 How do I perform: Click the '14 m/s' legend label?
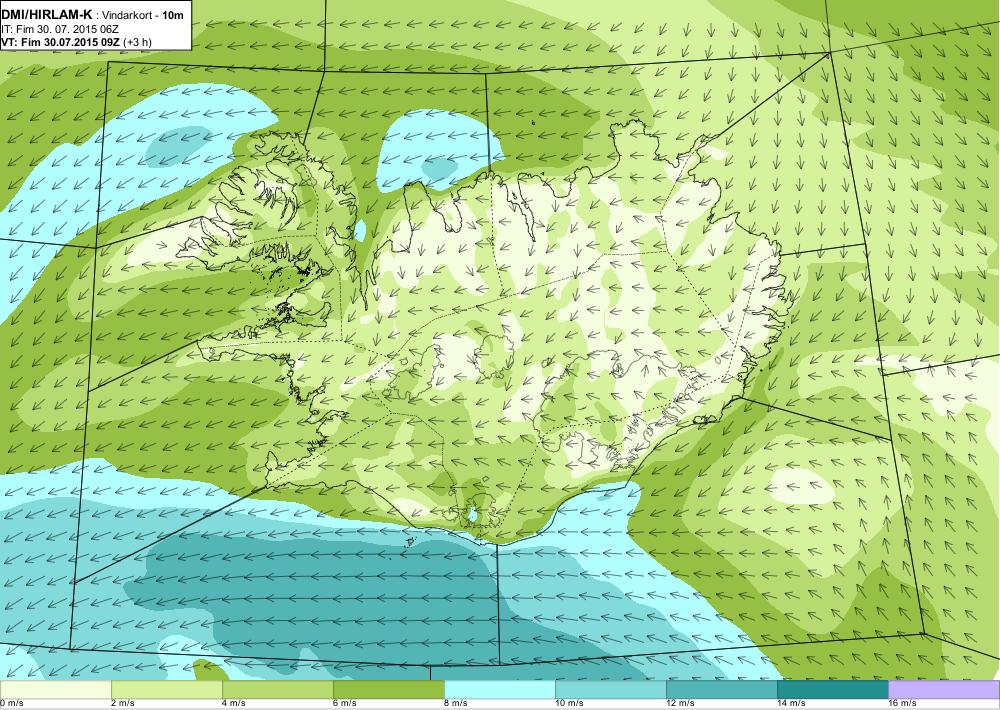[x=791, y=704]
